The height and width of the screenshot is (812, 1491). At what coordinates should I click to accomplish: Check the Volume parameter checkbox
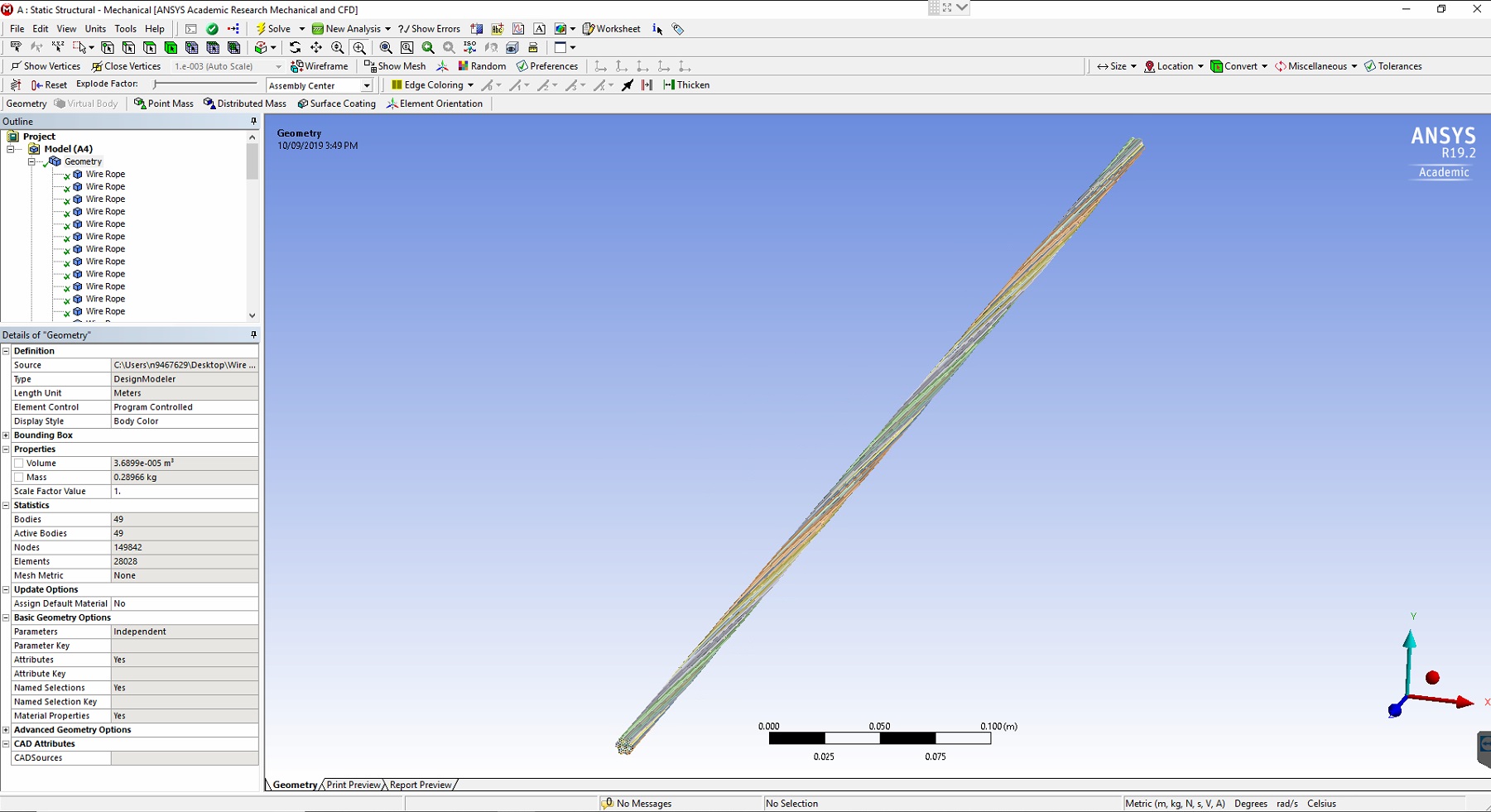click(x=18, y=463)
